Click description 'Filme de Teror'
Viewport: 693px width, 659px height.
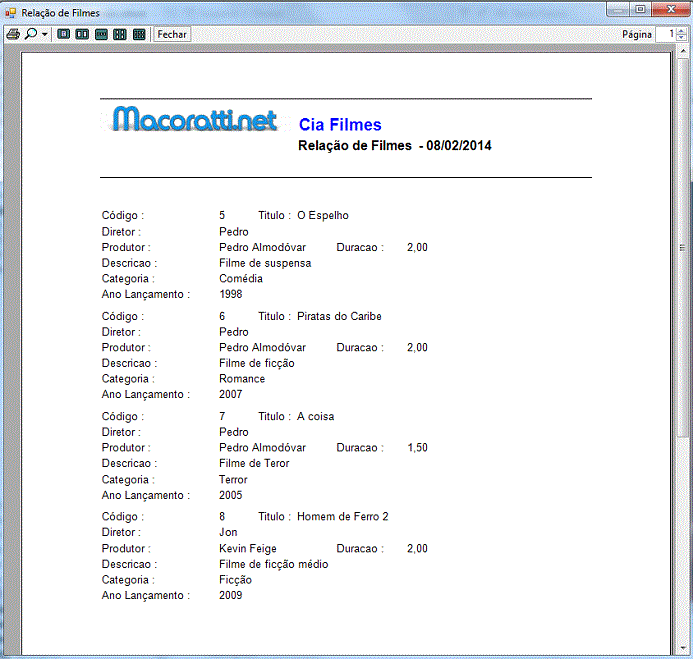tap(254, 463)
